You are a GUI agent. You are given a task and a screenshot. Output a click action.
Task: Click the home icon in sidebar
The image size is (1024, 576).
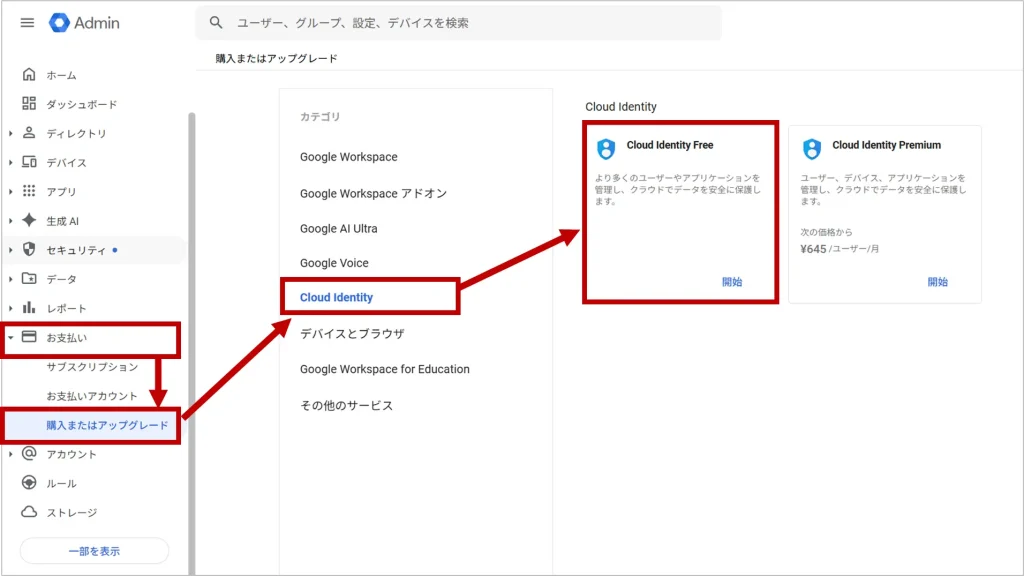click(x=29, y=75)
